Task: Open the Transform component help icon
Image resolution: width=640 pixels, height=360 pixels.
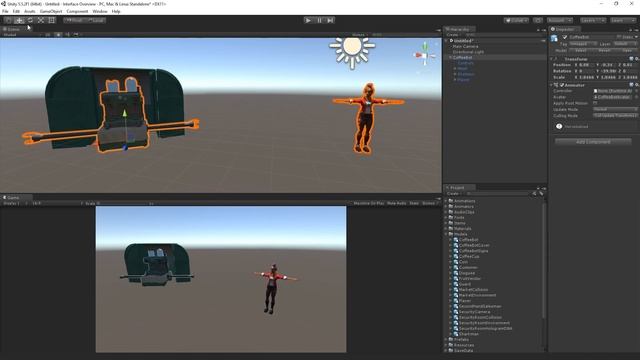Action: pos(631,59)
